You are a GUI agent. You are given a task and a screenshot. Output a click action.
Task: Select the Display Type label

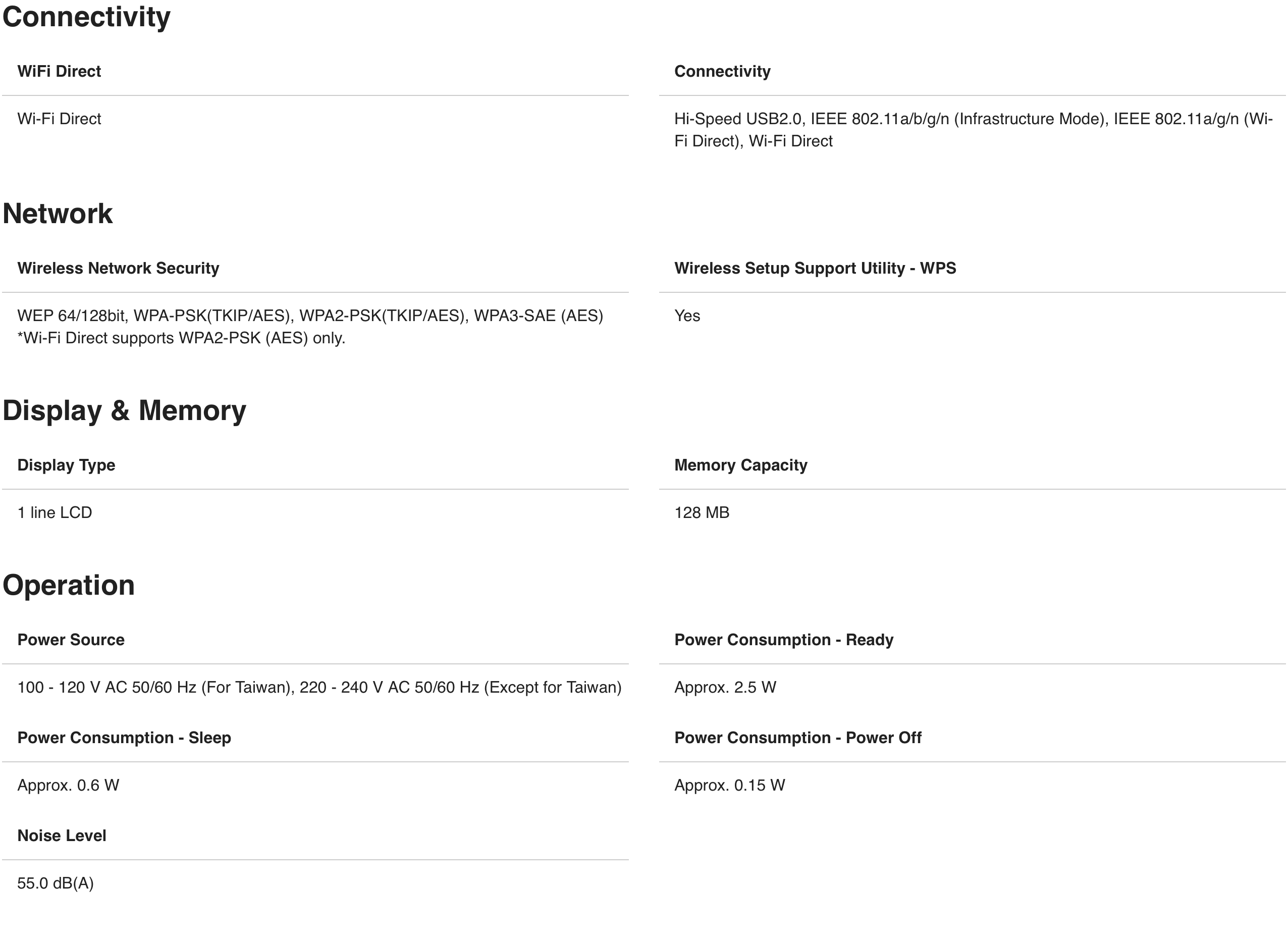67,465
